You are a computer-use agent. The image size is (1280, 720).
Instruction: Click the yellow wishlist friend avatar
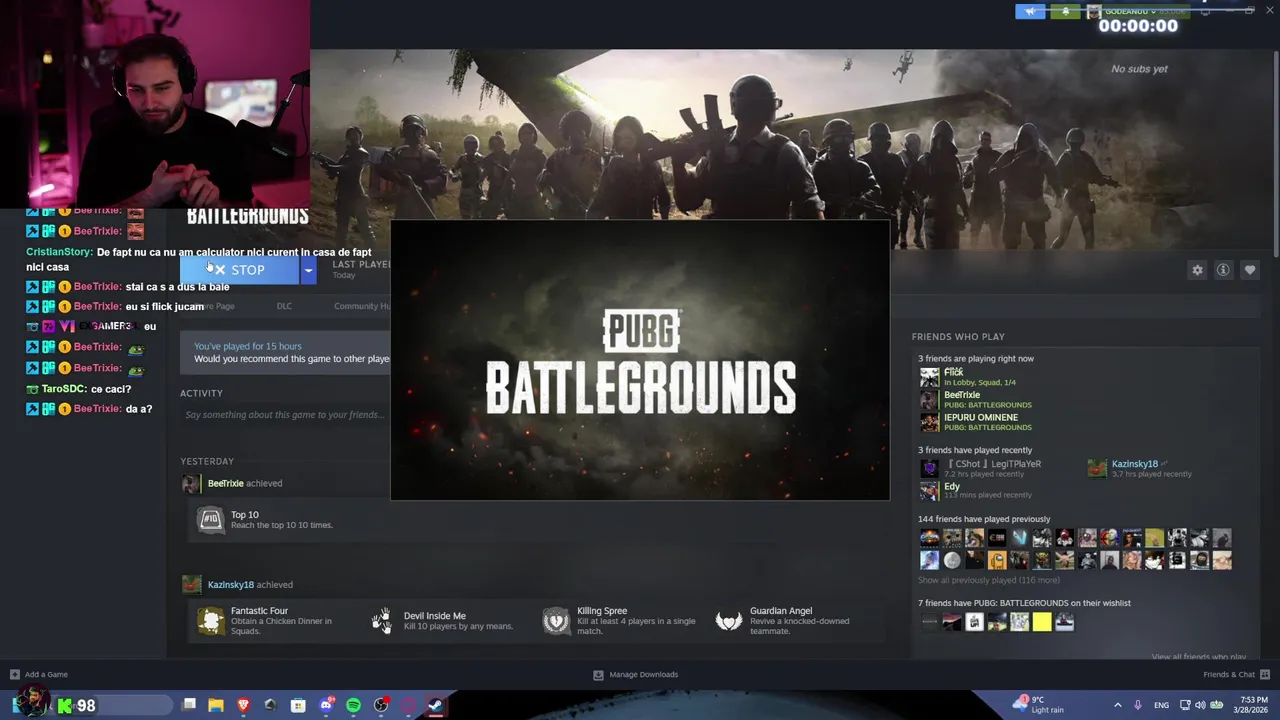[x=1042, y=622]
